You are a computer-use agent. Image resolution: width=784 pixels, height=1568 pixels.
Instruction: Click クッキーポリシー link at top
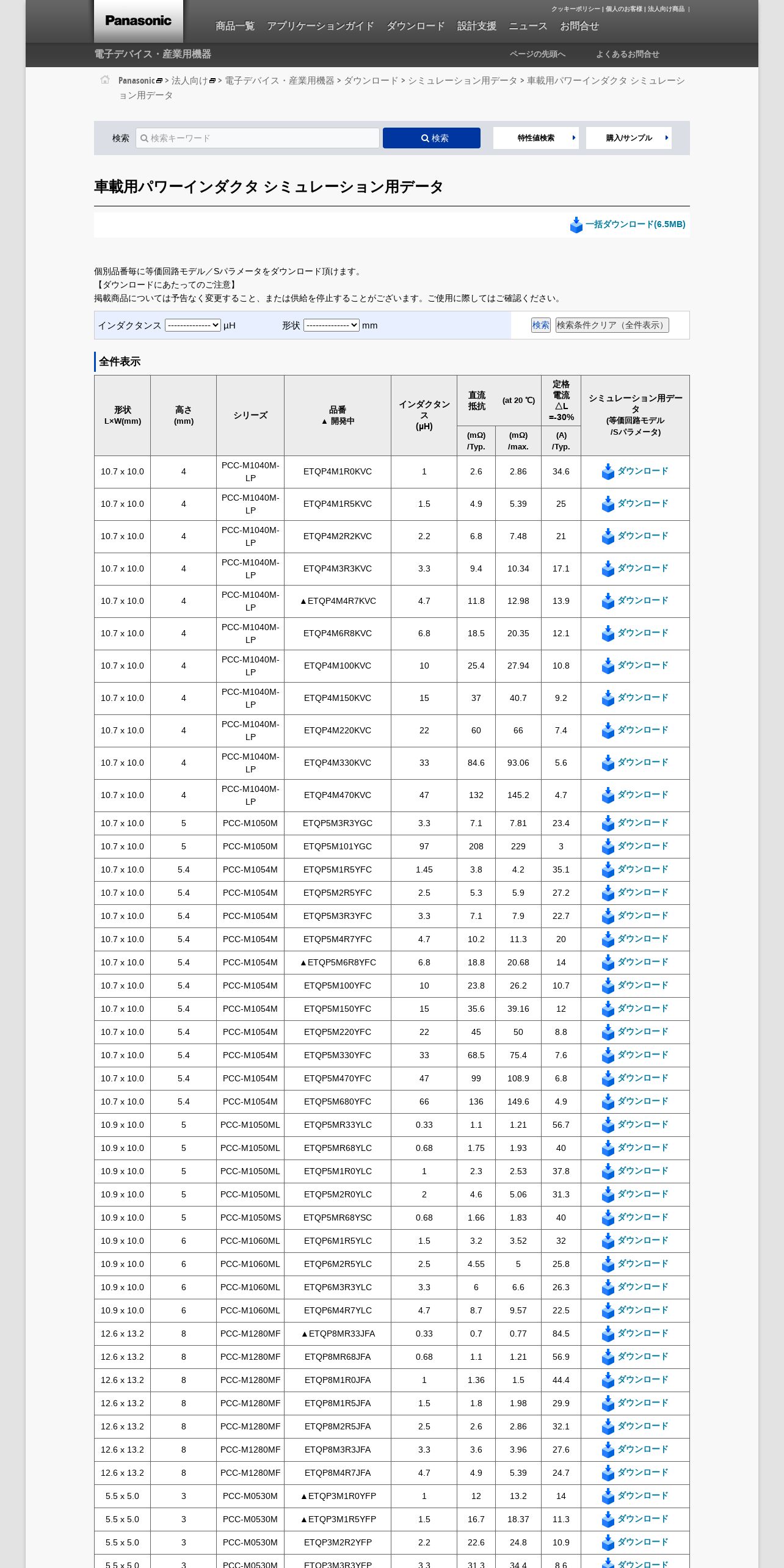click(575, 9)
